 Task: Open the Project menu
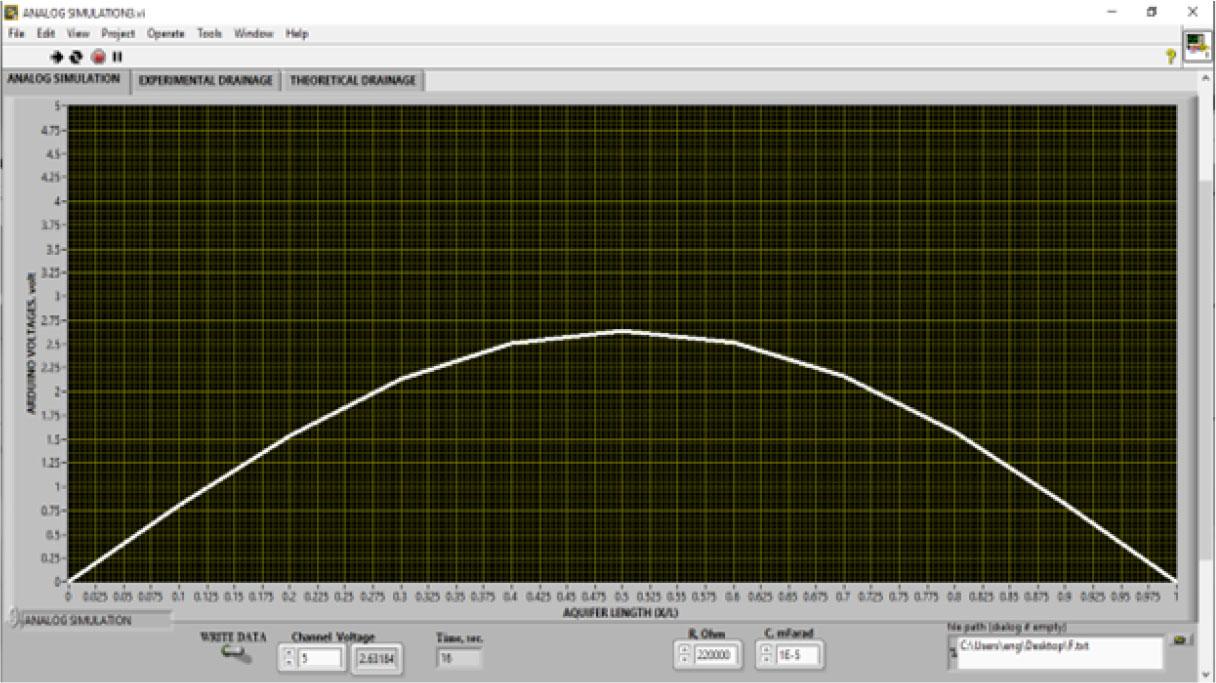tap(118, 33)
